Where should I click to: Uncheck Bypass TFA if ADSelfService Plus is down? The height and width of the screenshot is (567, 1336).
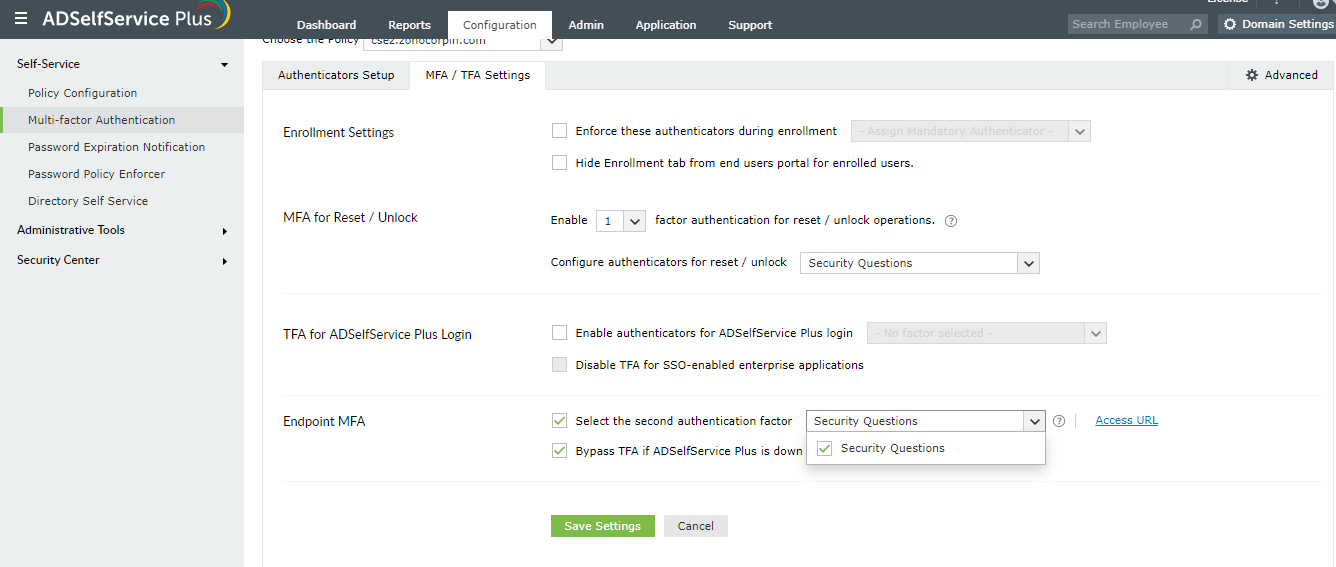(x=559, y=451)
